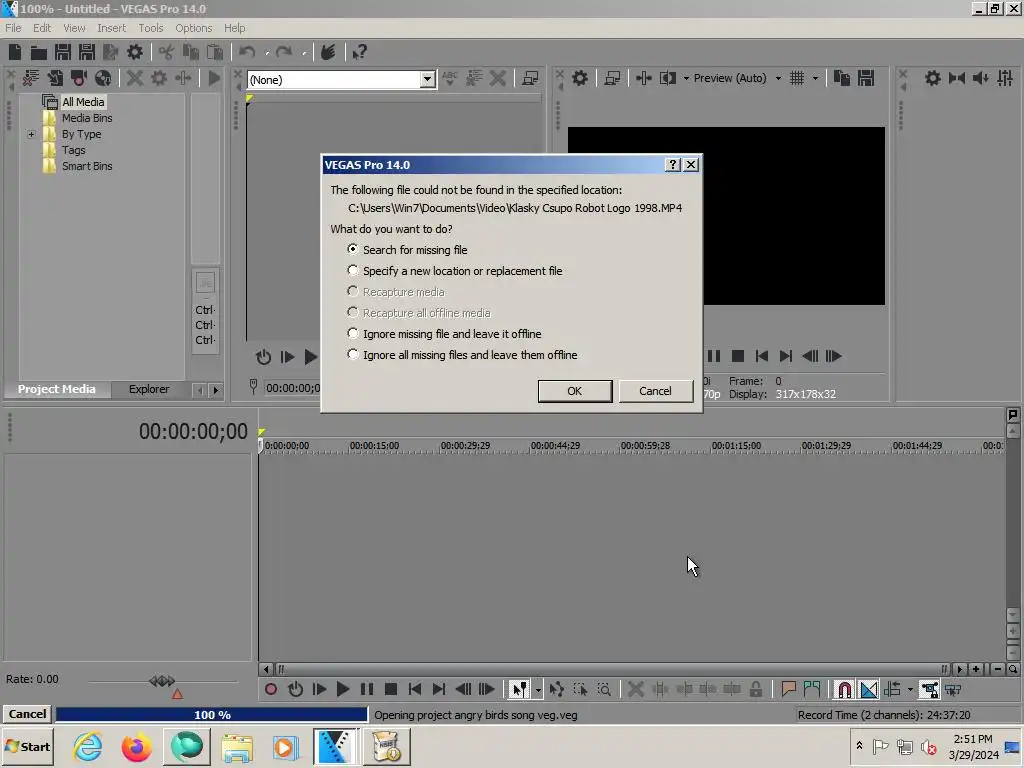Expand the By Type tree node
The height and width of the screenshot is (768, 1024).
coord(31,134)
